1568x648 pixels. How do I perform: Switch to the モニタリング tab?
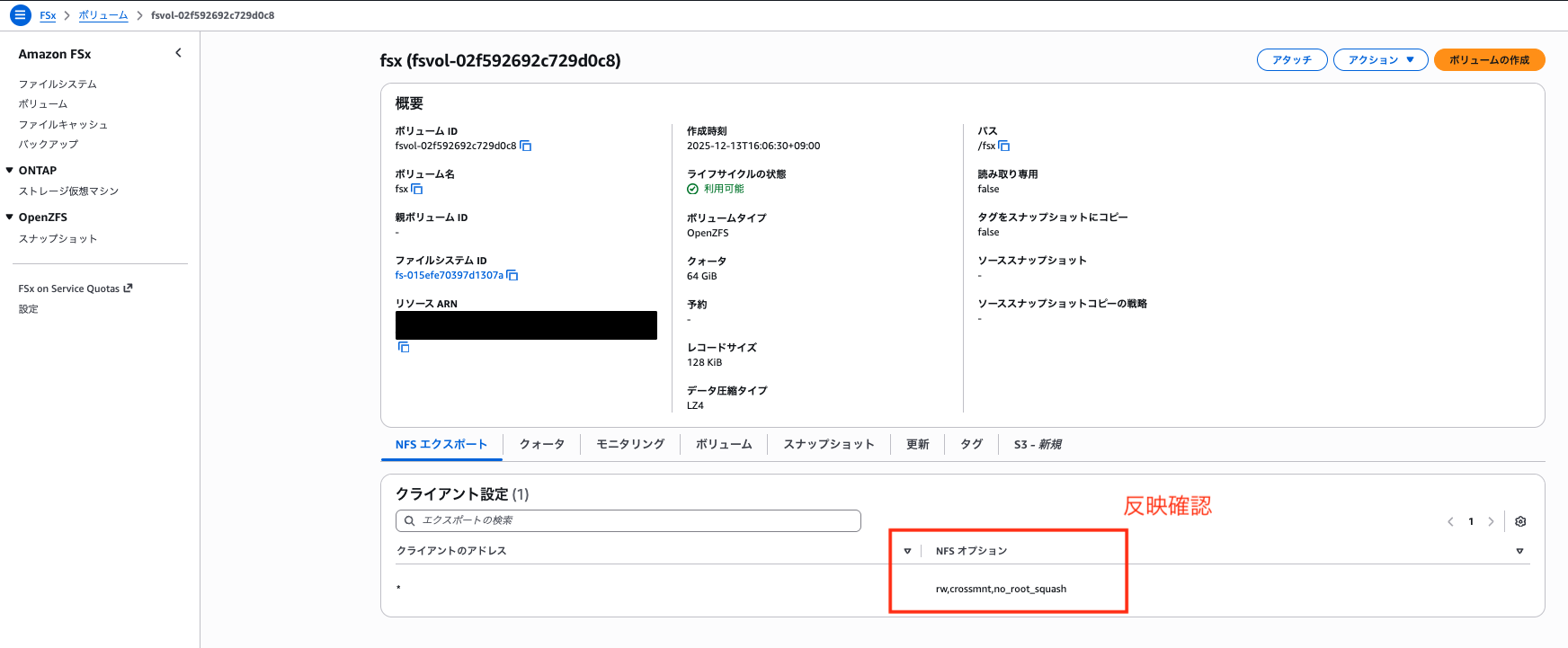630,444
